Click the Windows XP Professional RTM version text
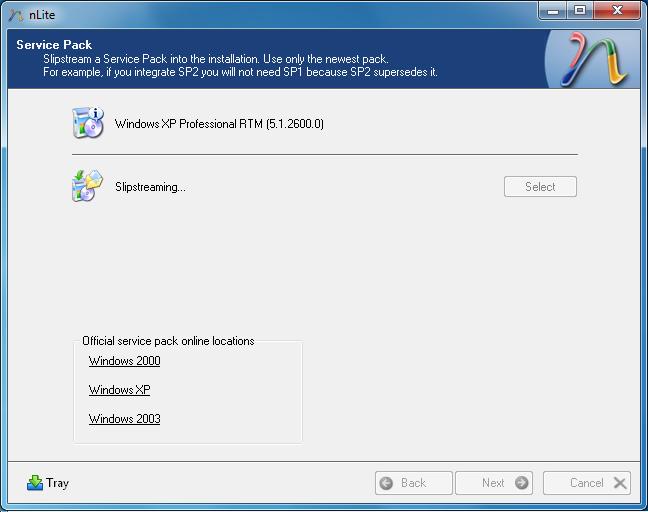 click(x=219, y=124)
